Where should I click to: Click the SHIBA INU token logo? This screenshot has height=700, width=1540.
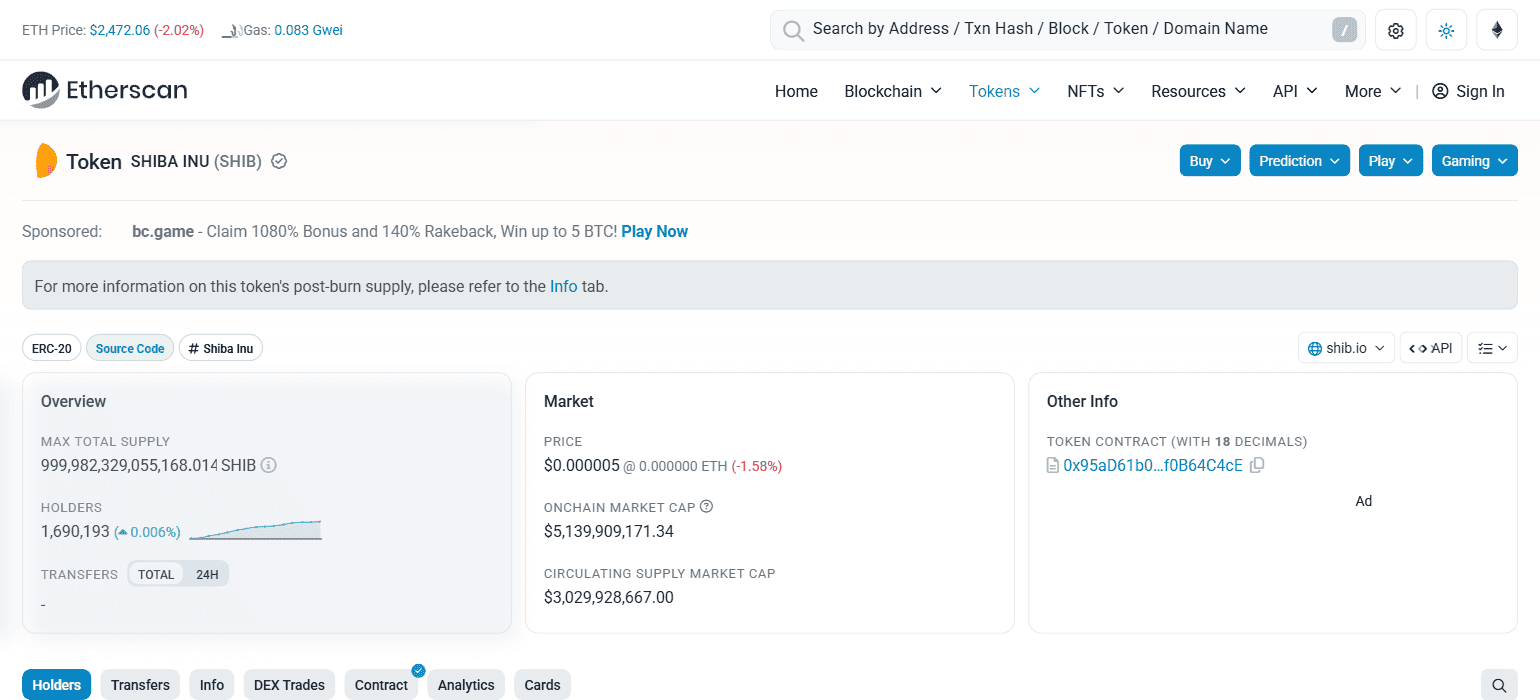46,161
